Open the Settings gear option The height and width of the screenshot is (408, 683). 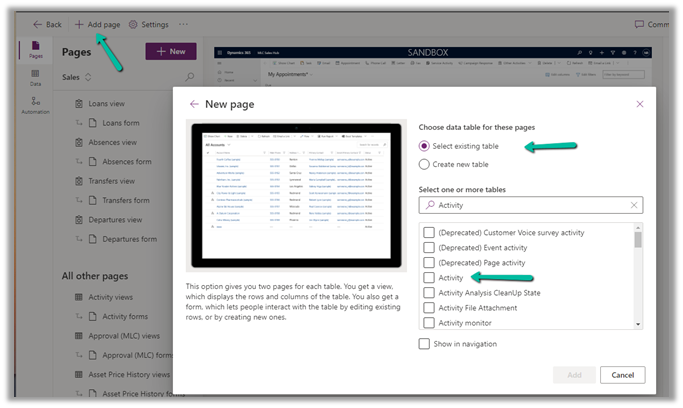148,24
